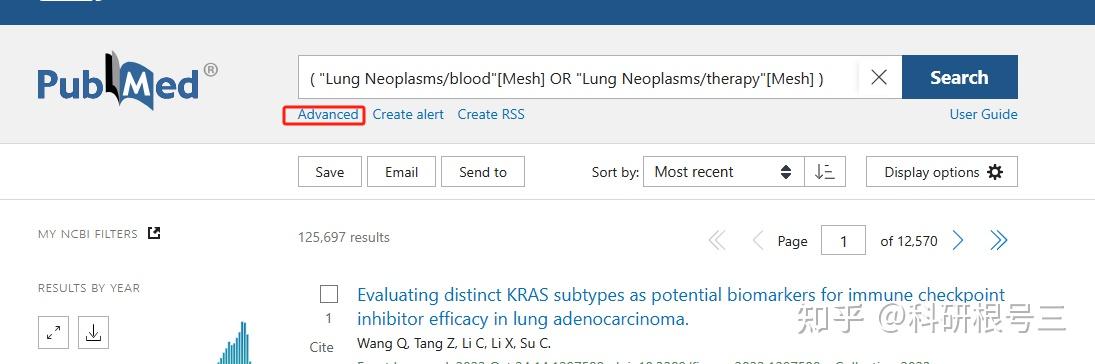The width and height of the screenshot is (1095, 364).
Task: Toggle sort order direction icon
Action: 825,172
